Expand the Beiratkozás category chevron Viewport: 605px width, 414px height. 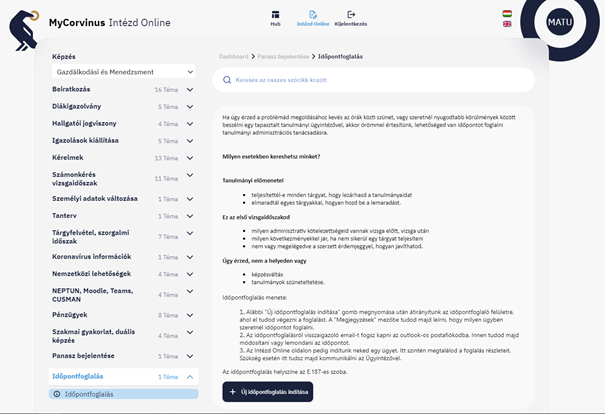coord(190,90)
